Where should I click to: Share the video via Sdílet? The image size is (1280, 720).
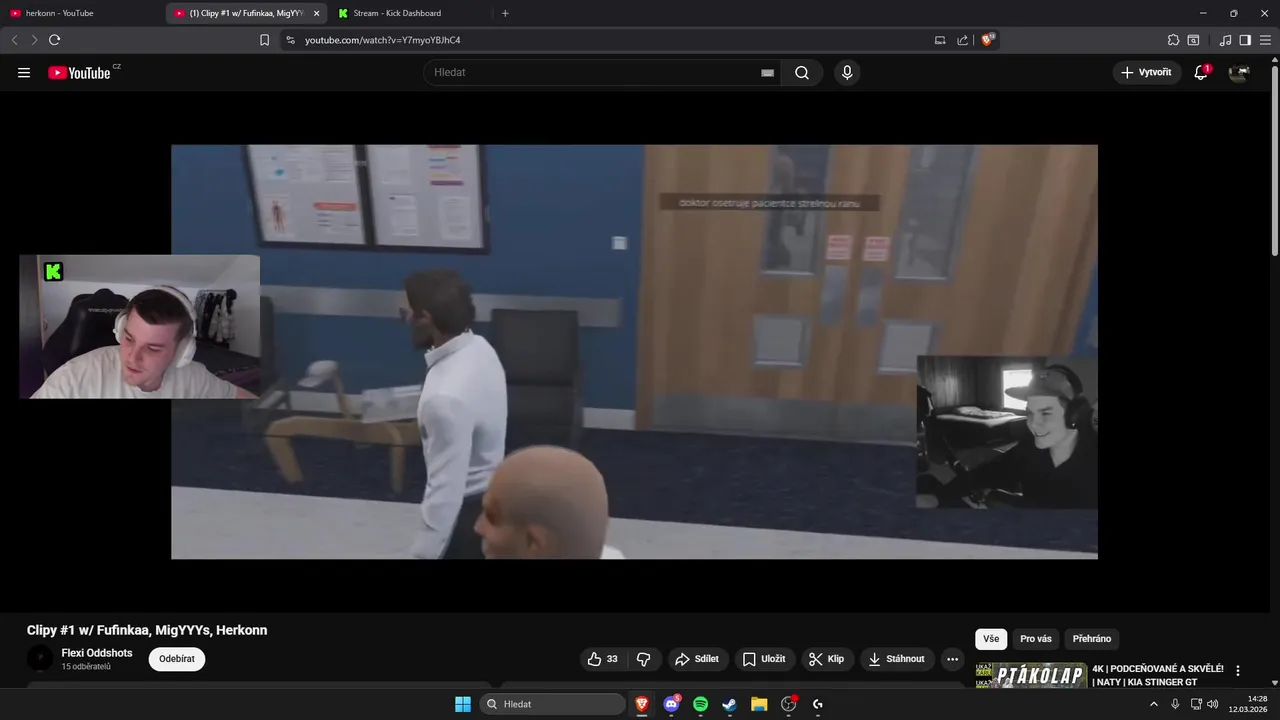[x=697, y=659]
